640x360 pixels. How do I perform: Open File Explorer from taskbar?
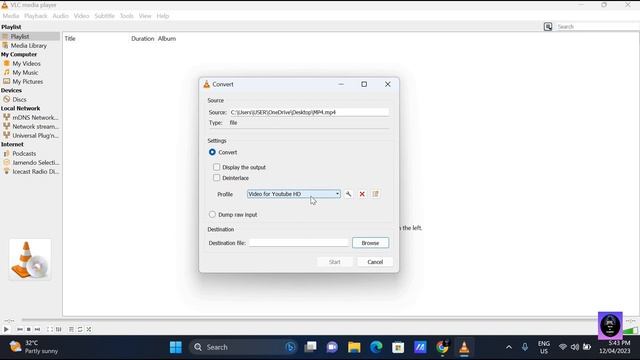coord(354,347)
